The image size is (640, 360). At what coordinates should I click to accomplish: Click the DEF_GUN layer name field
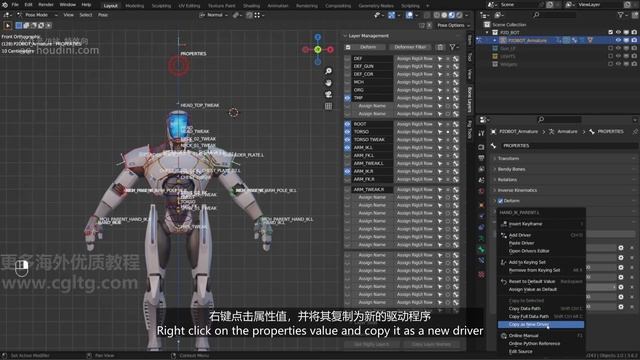372,66
